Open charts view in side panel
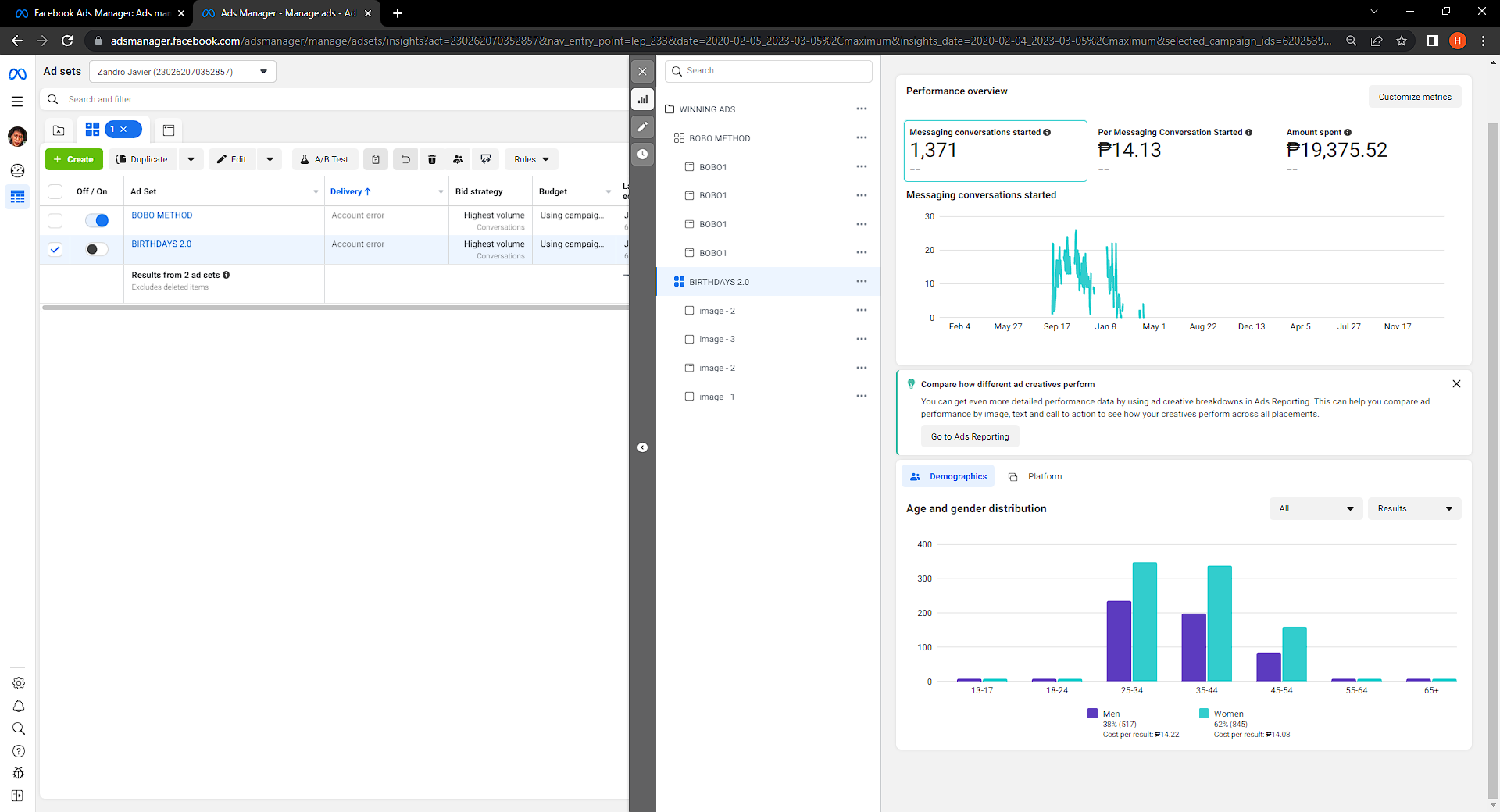The image size is (1500, 812). click(642, 99)
